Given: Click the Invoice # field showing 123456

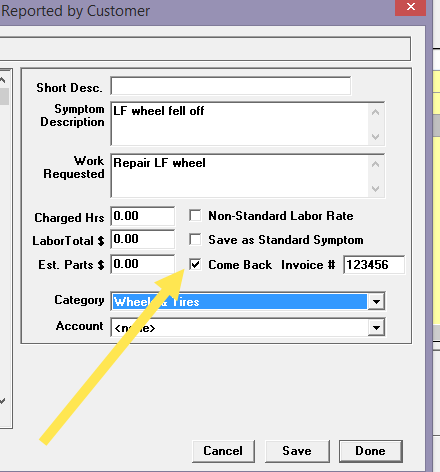Looking at the screenshot, I should click(374, 265).
